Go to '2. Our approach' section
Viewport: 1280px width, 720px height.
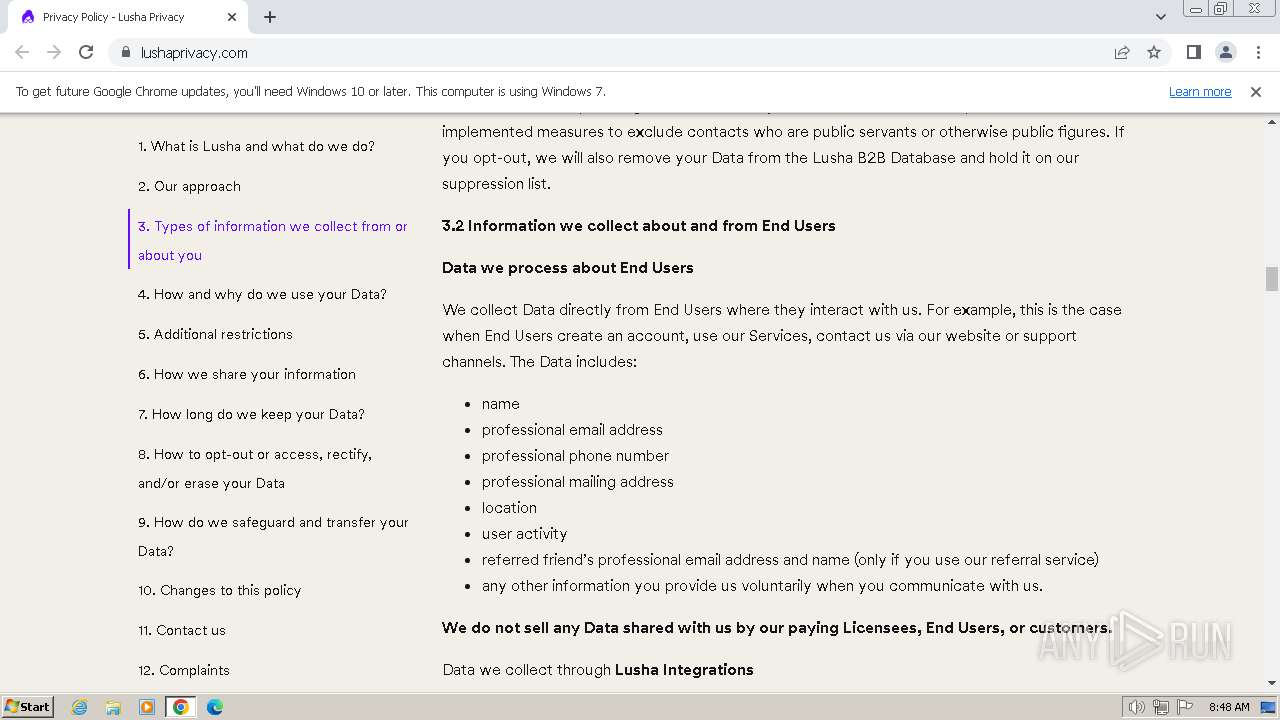(x=189, y=186)
